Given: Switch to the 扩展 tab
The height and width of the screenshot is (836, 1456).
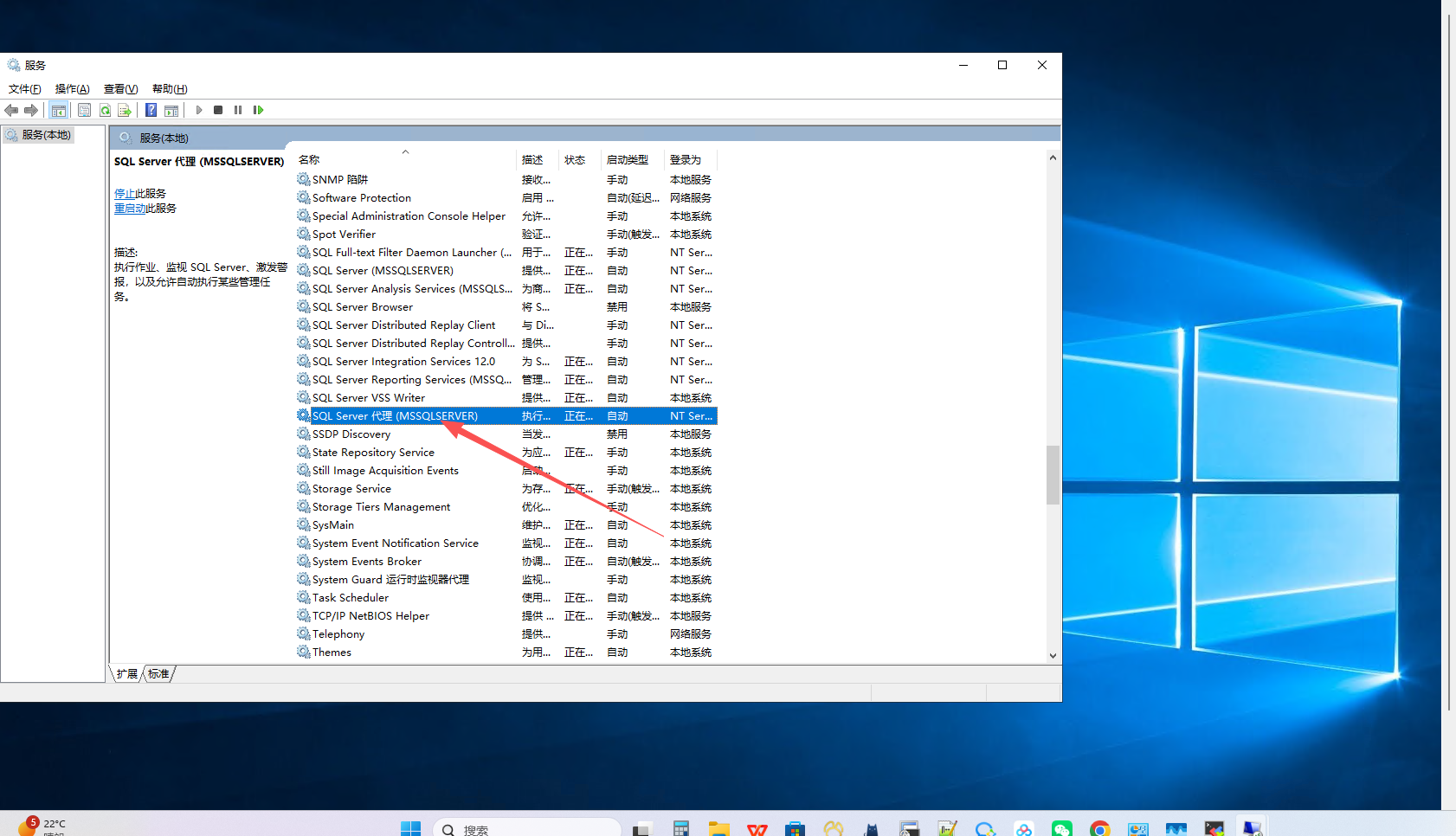Looking at the screenshot, I should pos(127,673).
